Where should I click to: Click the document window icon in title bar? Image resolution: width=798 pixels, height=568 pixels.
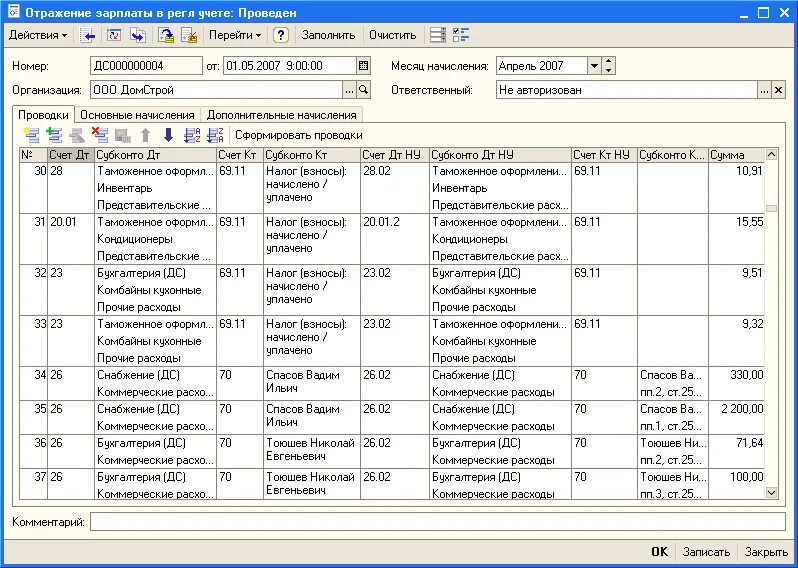(13, 12)
